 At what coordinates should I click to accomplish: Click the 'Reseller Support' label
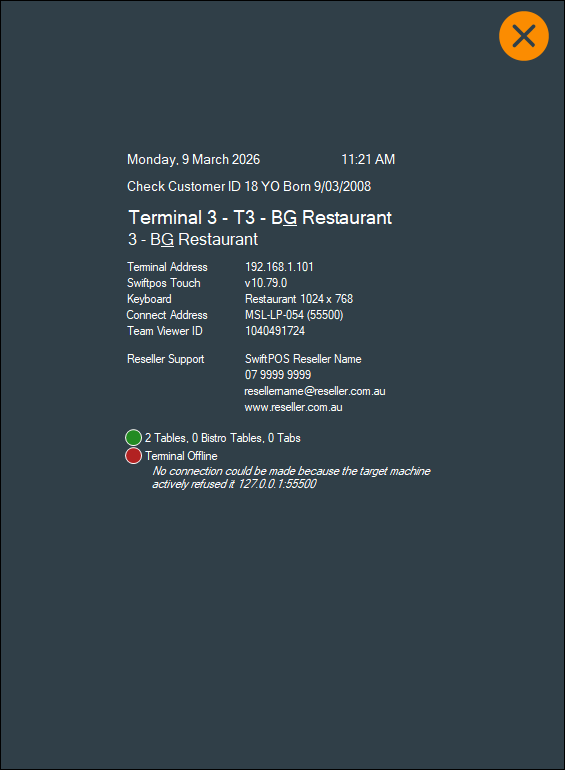pos(165,359)
